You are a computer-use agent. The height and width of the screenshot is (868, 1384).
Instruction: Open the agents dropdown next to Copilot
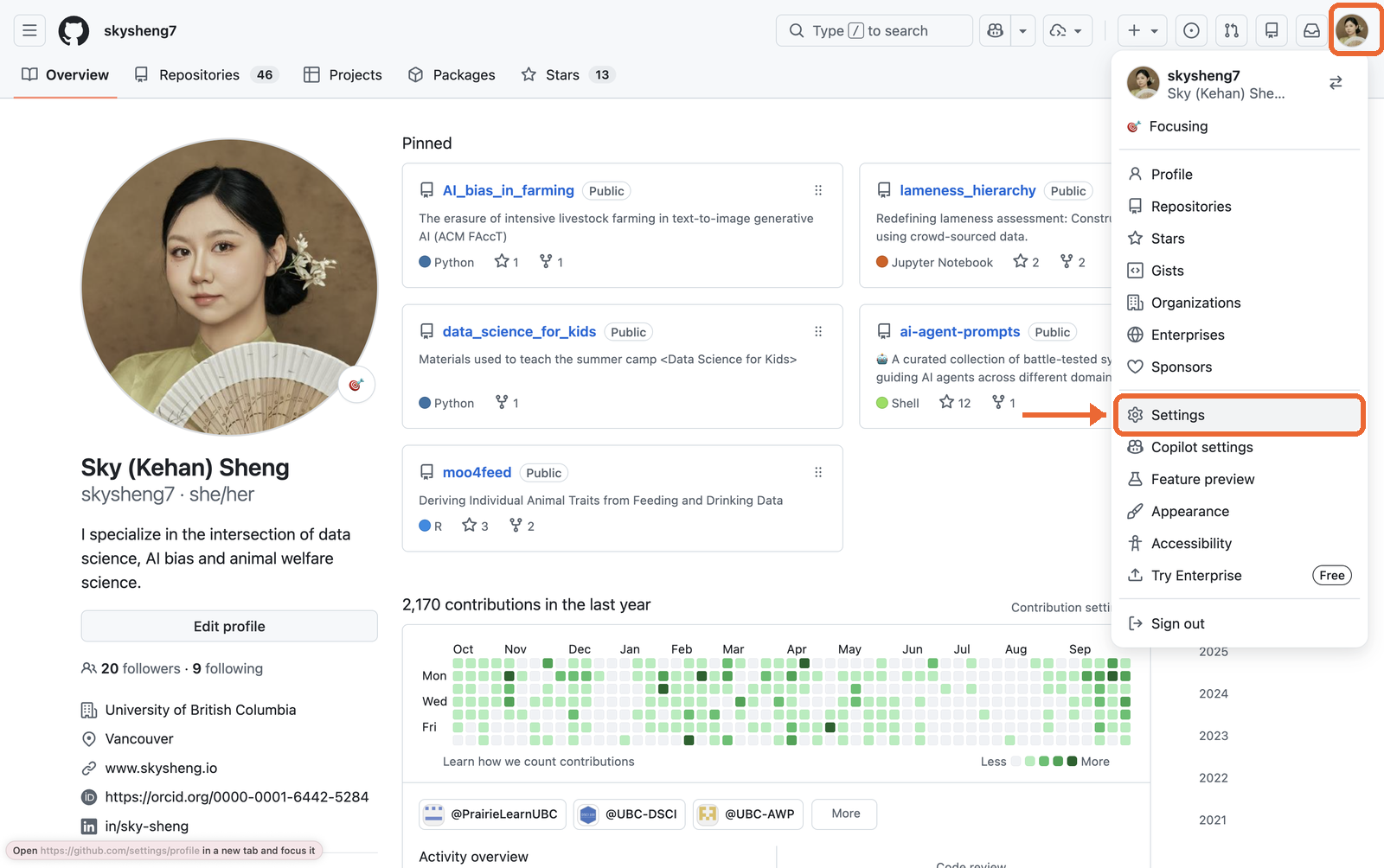coord(1067,31)
